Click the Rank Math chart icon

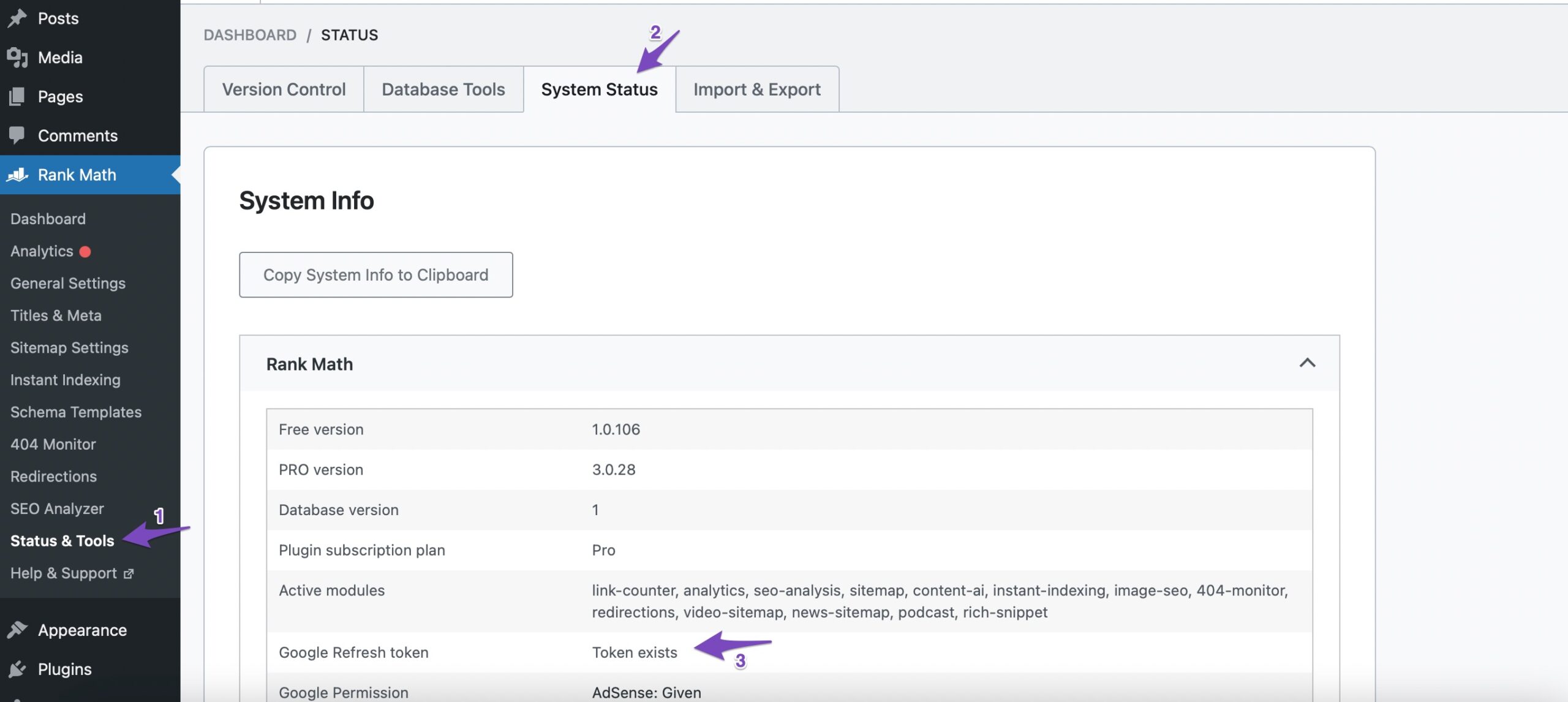(x=17, y=175)
